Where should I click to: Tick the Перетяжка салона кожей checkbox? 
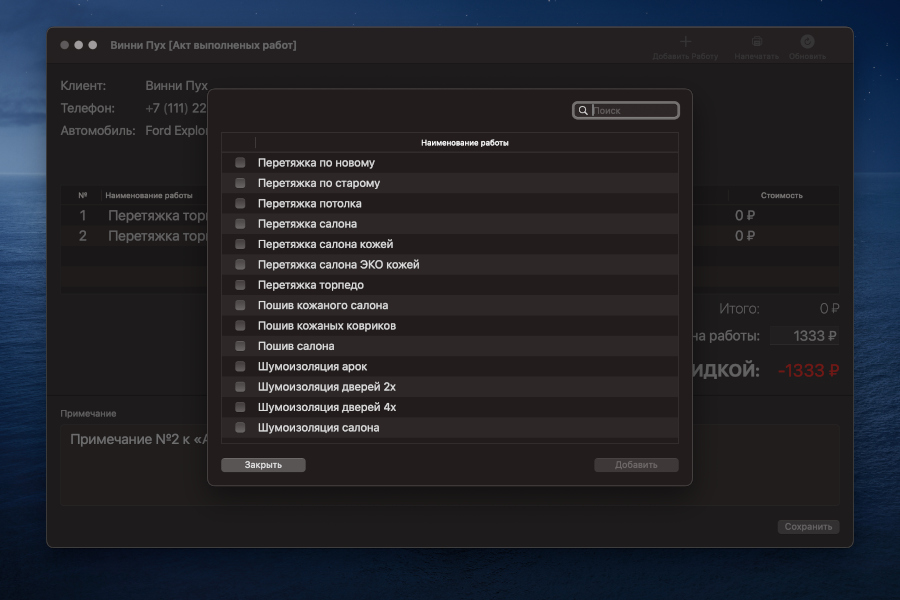[x=240, y=244]
